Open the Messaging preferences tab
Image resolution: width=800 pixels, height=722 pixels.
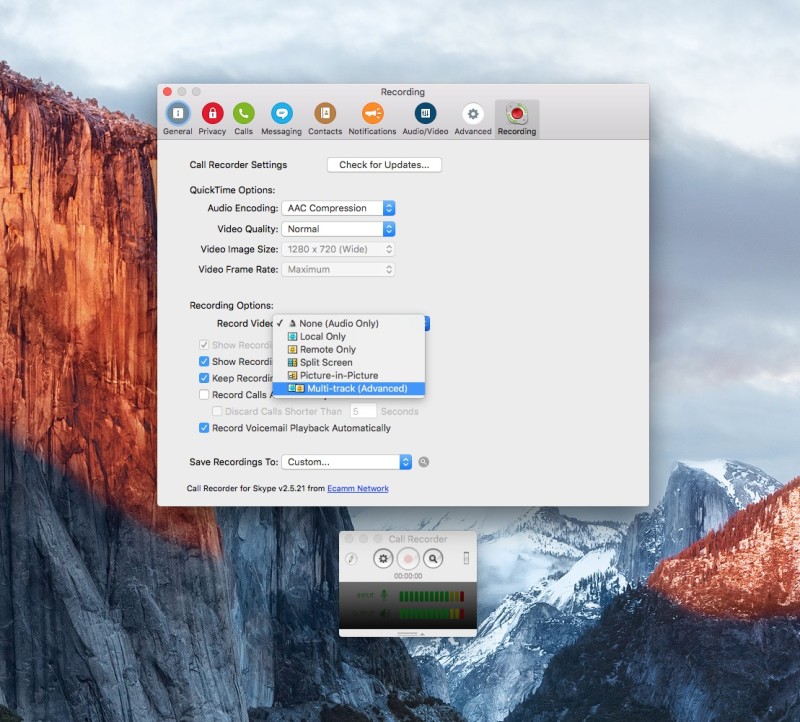coord(281,118)
